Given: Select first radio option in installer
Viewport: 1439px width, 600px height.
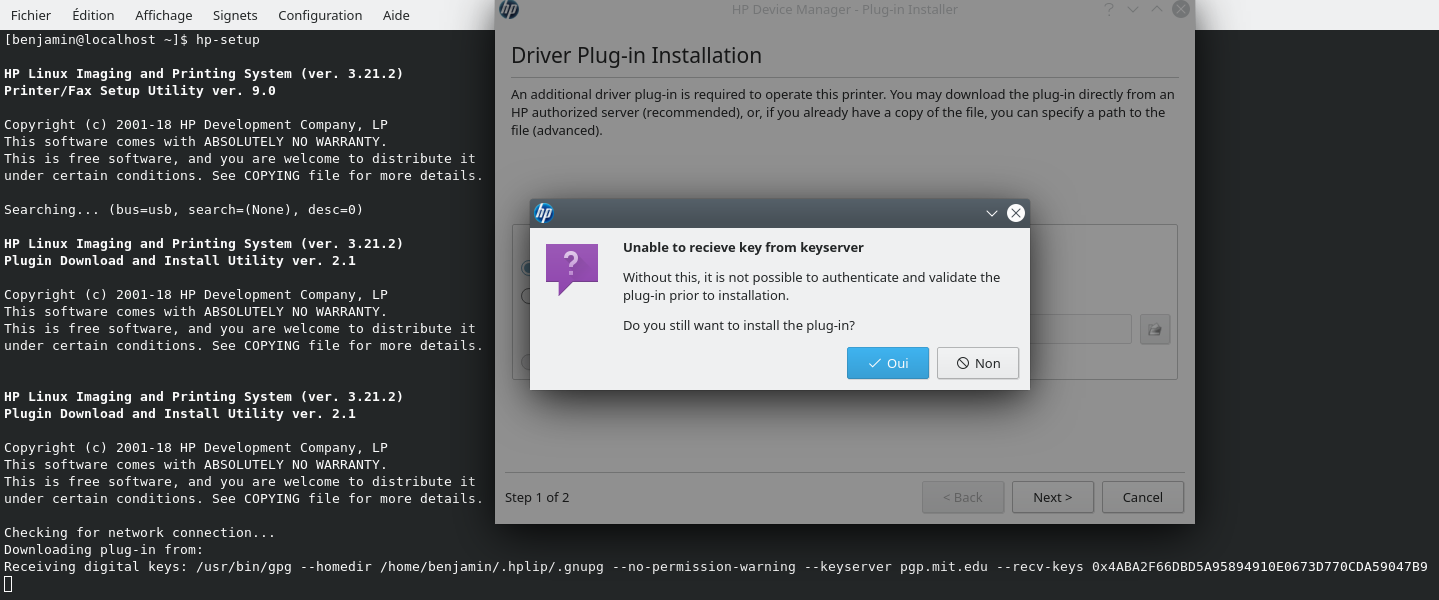Looking at the screenshot, I should 525,268.
